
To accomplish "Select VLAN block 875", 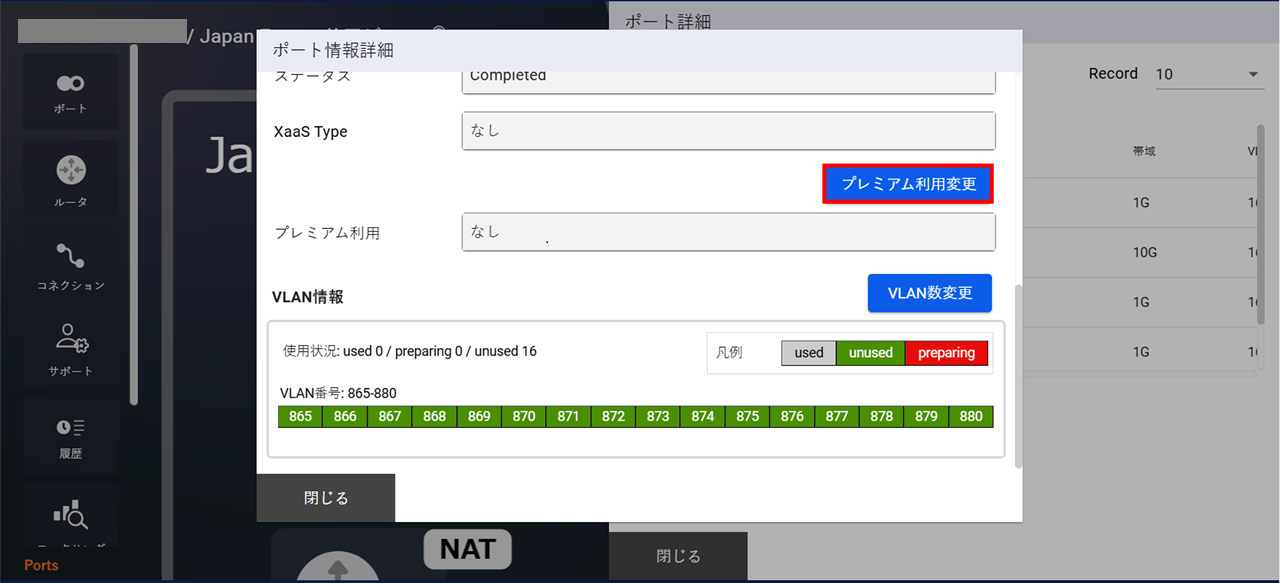I will coord(747,416).
